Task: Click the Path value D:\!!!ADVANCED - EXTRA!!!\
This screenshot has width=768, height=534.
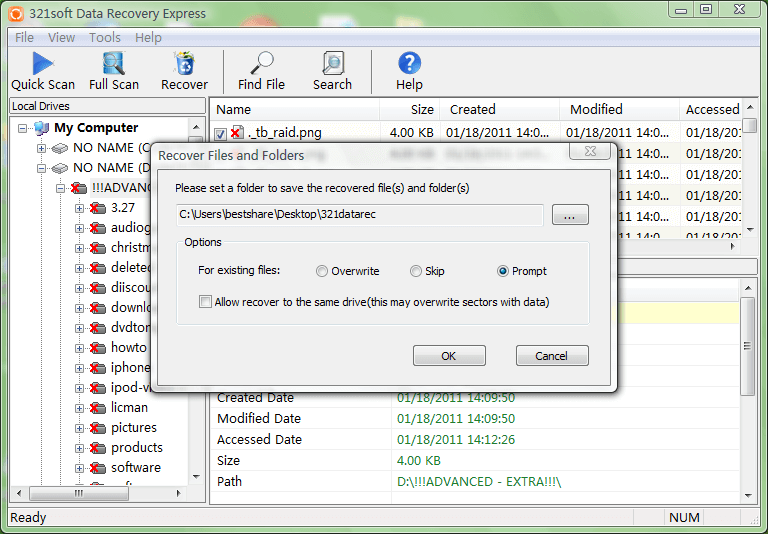Action: click(x=479, y=482)
